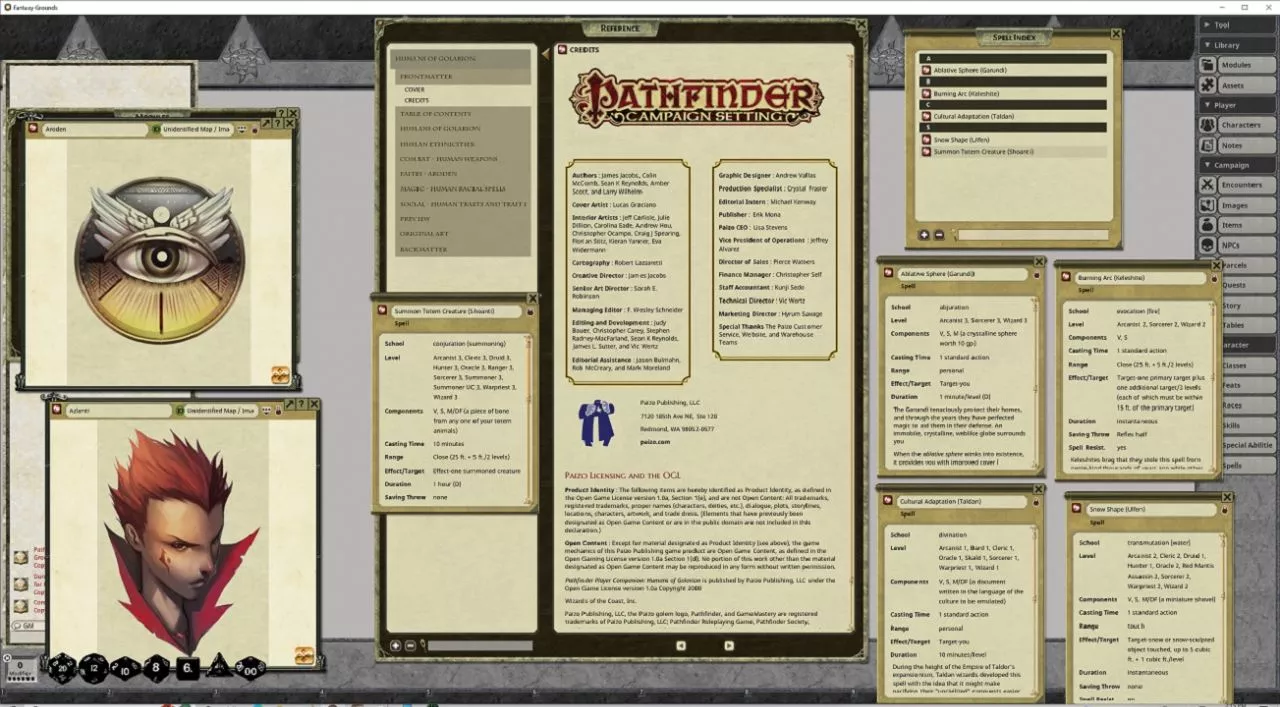Select Original Art chapter in Reference
This screenshot has height=707, width=1280.
pyautogui.click(x=461, y=234)
